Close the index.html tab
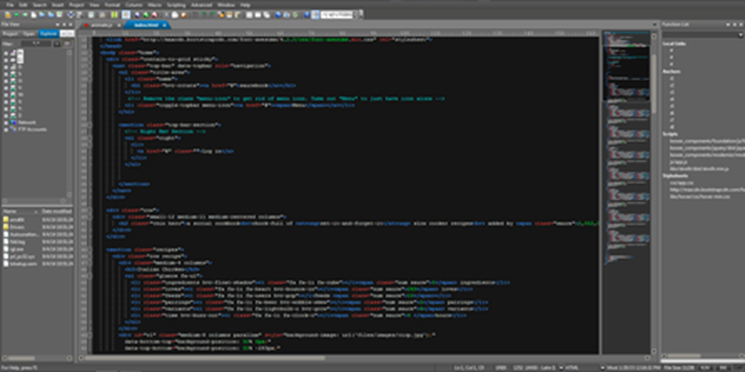 tap(164, 25)
